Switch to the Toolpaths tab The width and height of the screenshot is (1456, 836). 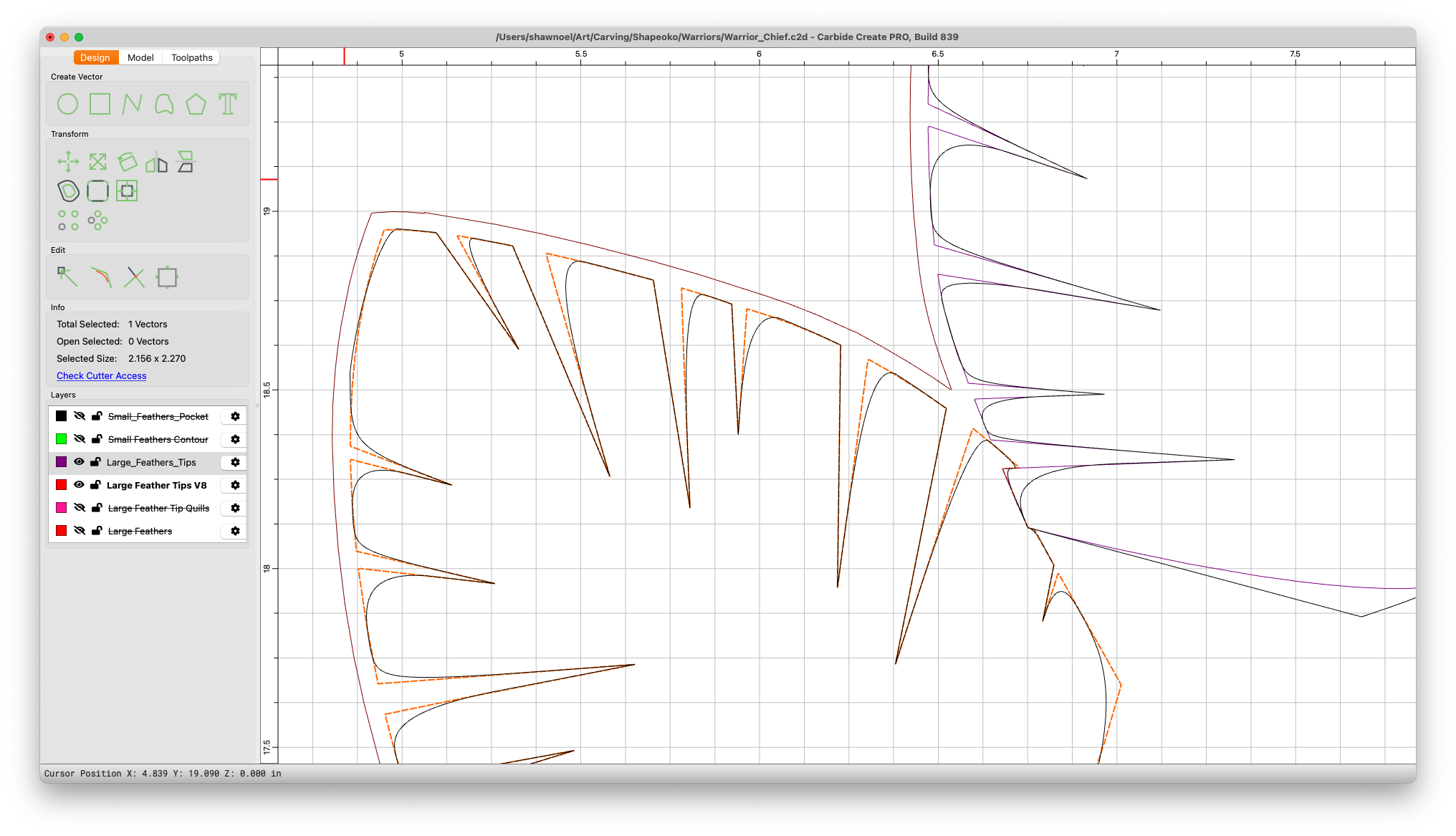pyautogui.click(x=191, y=57)
